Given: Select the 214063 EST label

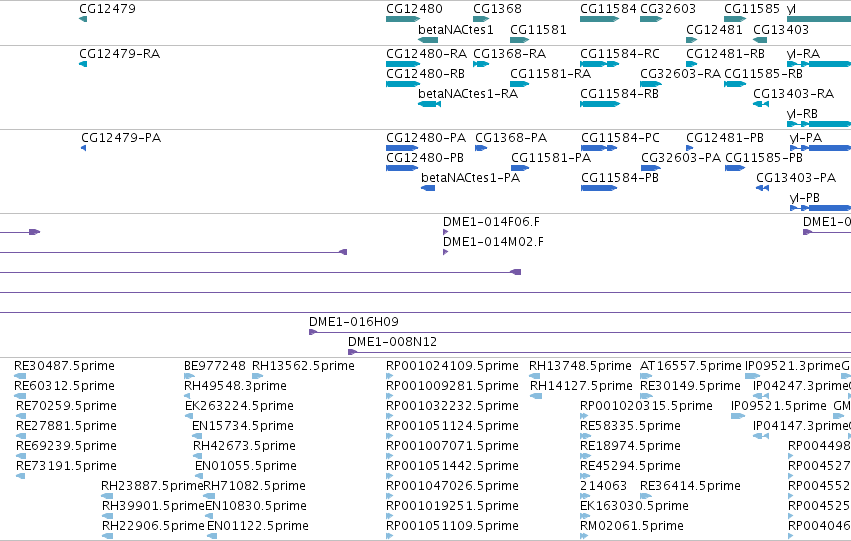Looking at the screenshot, I should pos(603,486).
